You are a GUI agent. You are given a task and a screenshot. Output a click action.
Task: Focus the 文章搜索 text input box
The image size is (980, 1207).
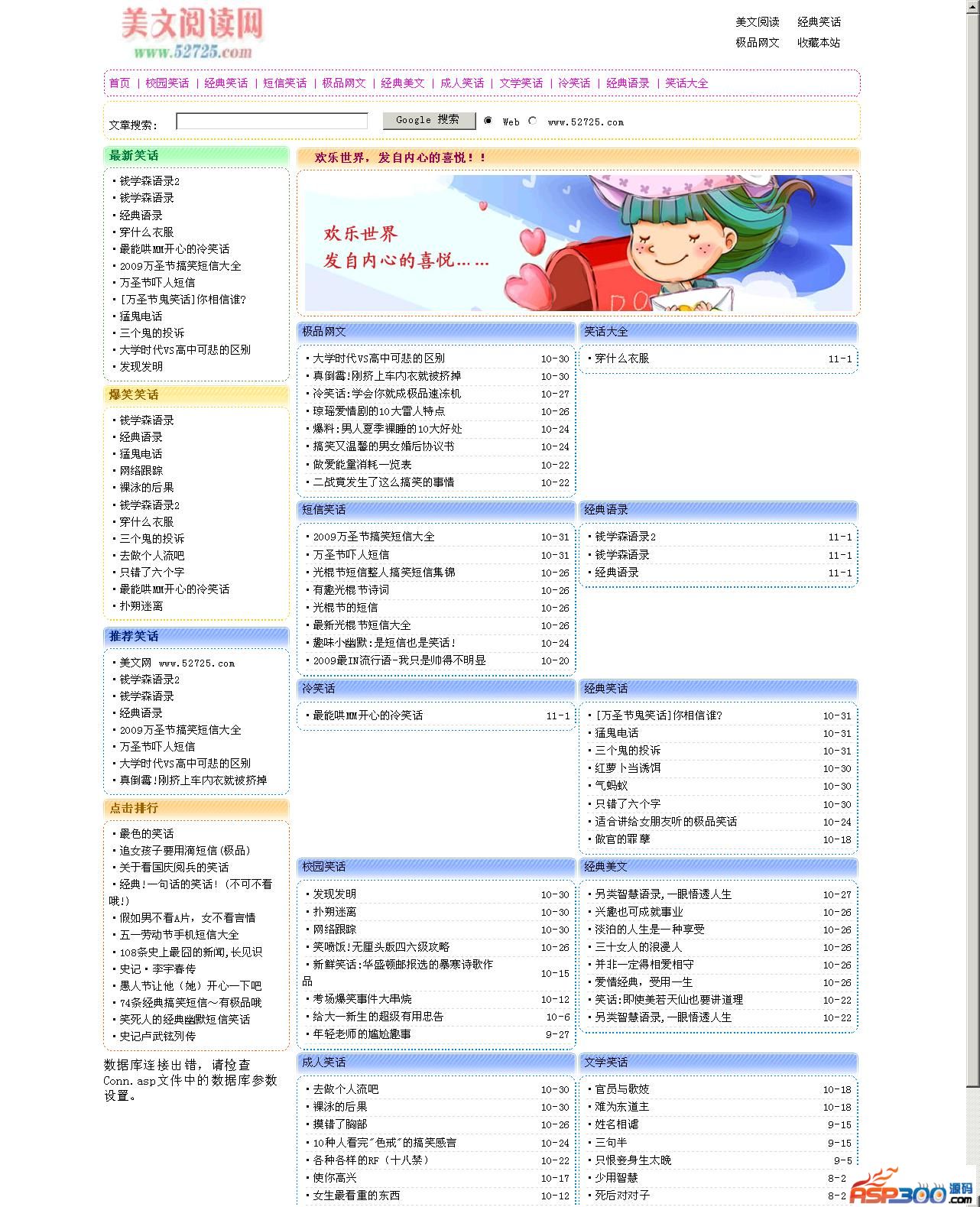[x=271, y=121]
